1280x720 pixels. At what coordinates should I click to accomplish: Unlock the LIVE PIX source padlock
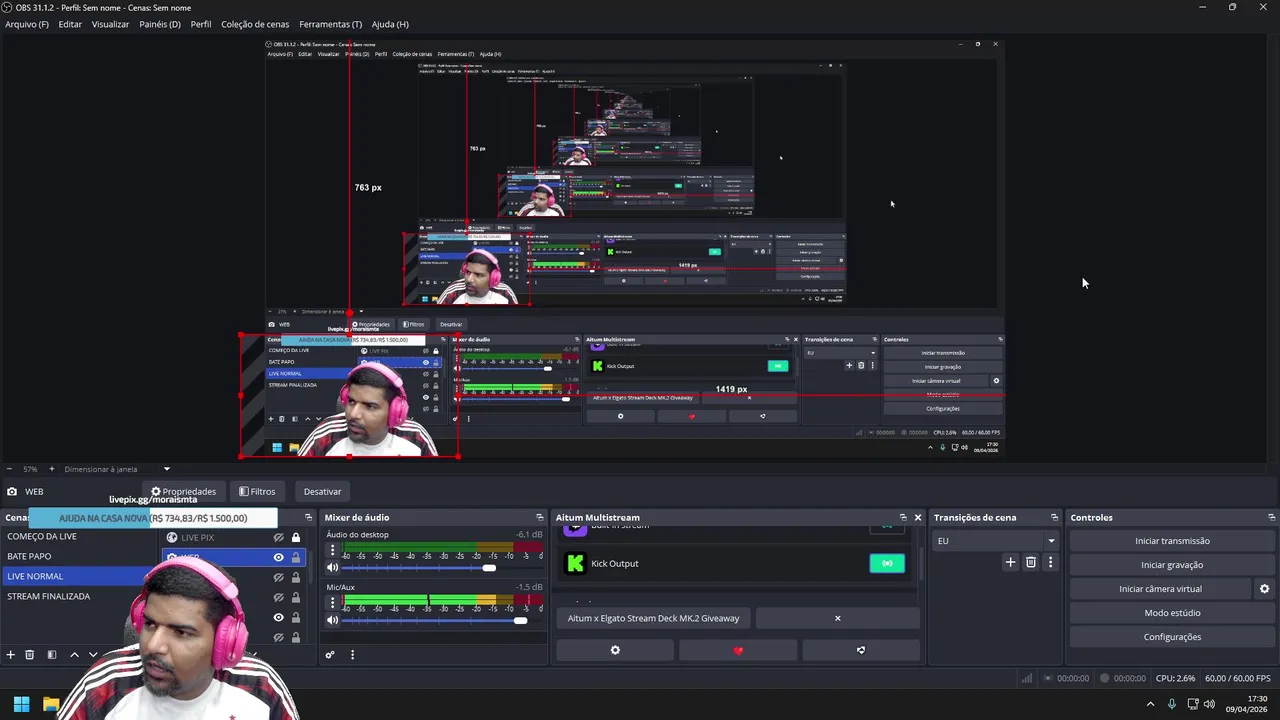click(x=296, y=537)
